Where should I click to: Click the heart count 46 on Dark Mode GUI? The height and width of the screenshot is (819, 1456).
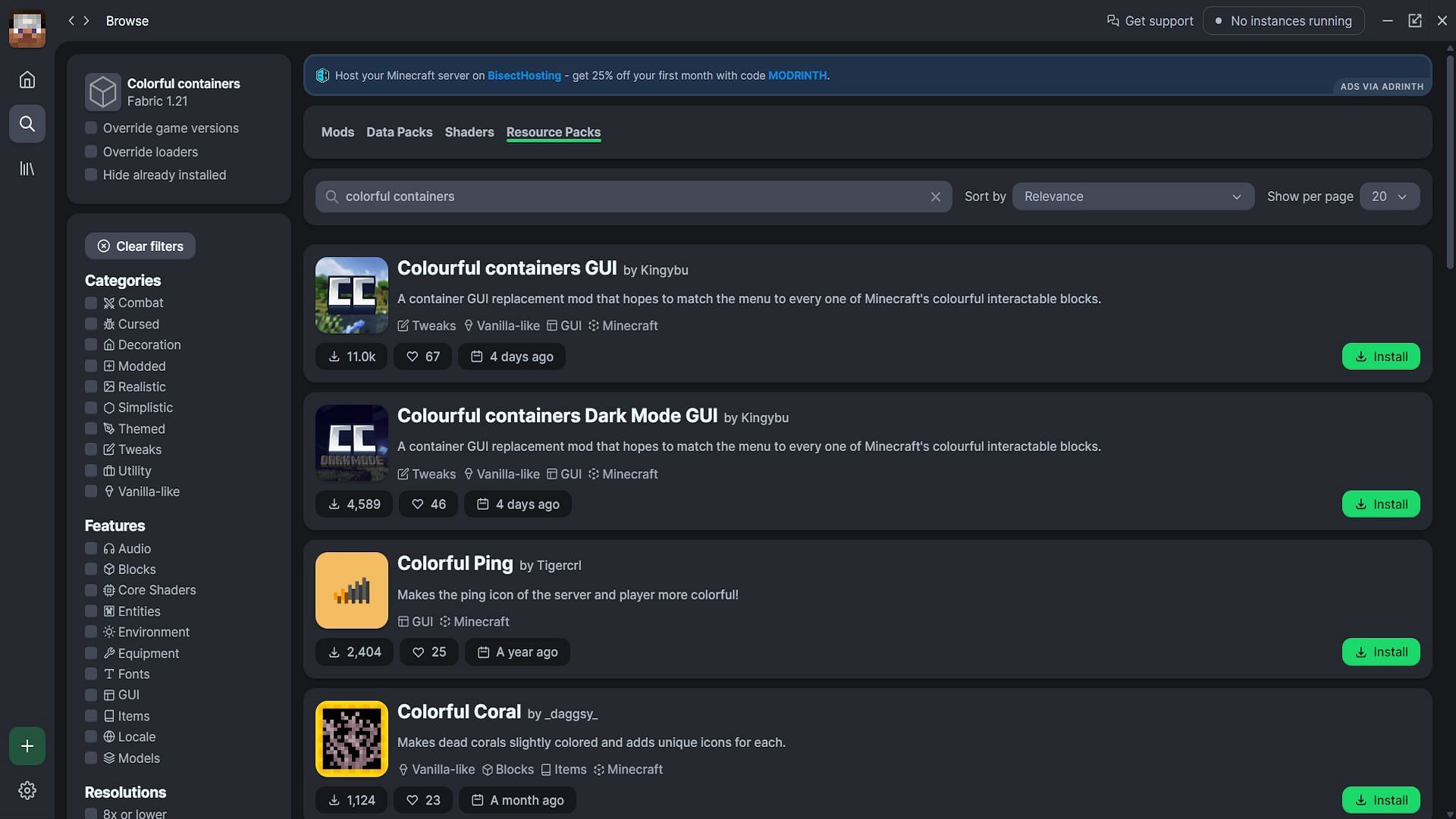pyautogui.click(x=428, y=504)
